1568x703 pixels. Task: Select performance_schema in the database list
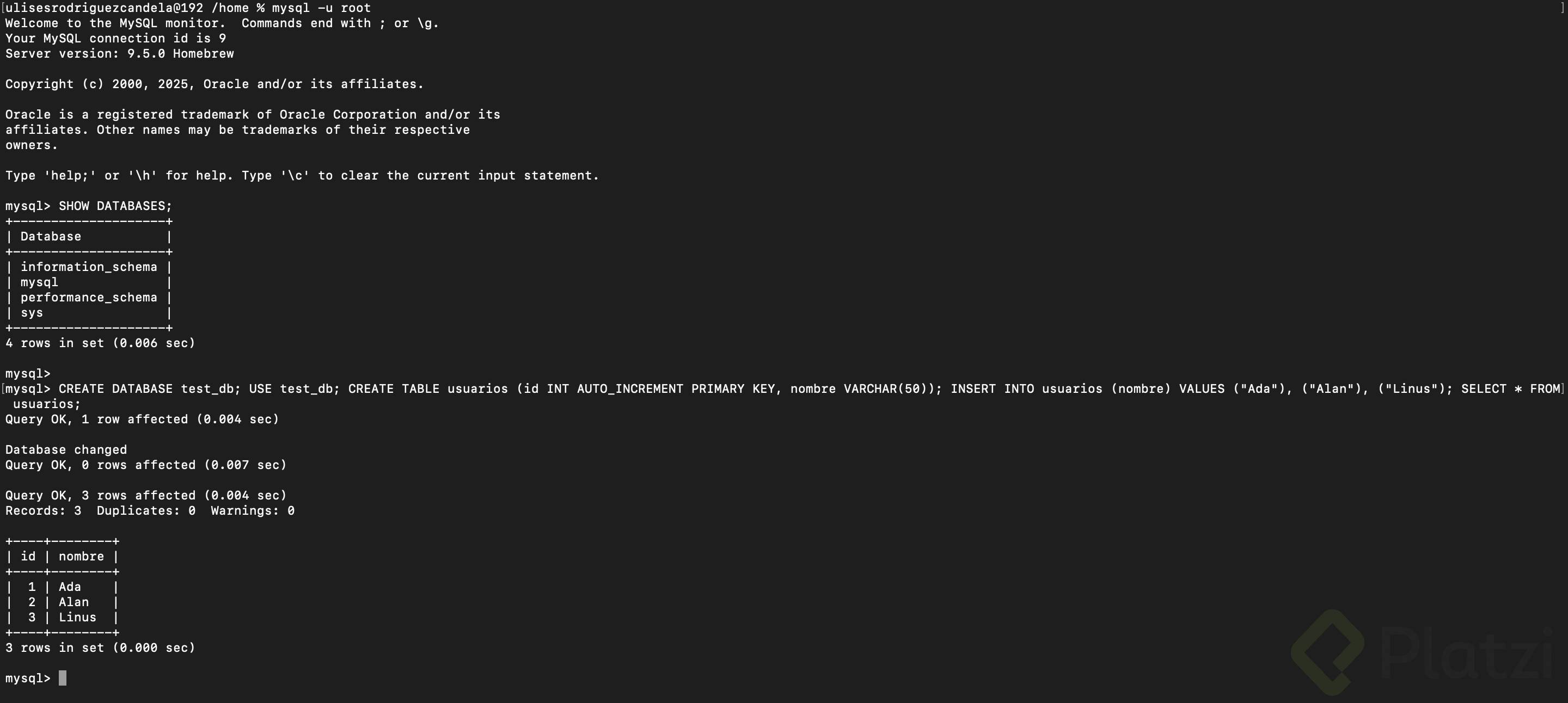tap(88, 298)
